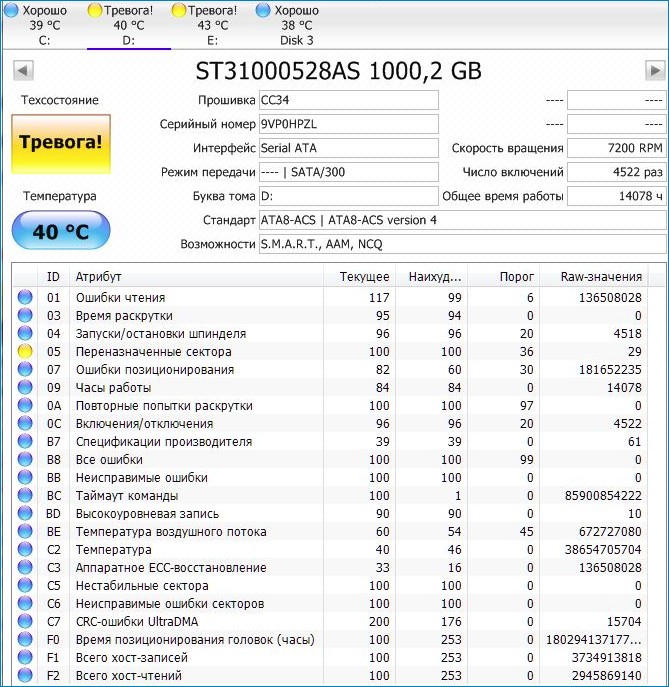The height and width of the screenshot is (687, 669).
Task: Click the status icon next to Часы работы
Action: 25,388
